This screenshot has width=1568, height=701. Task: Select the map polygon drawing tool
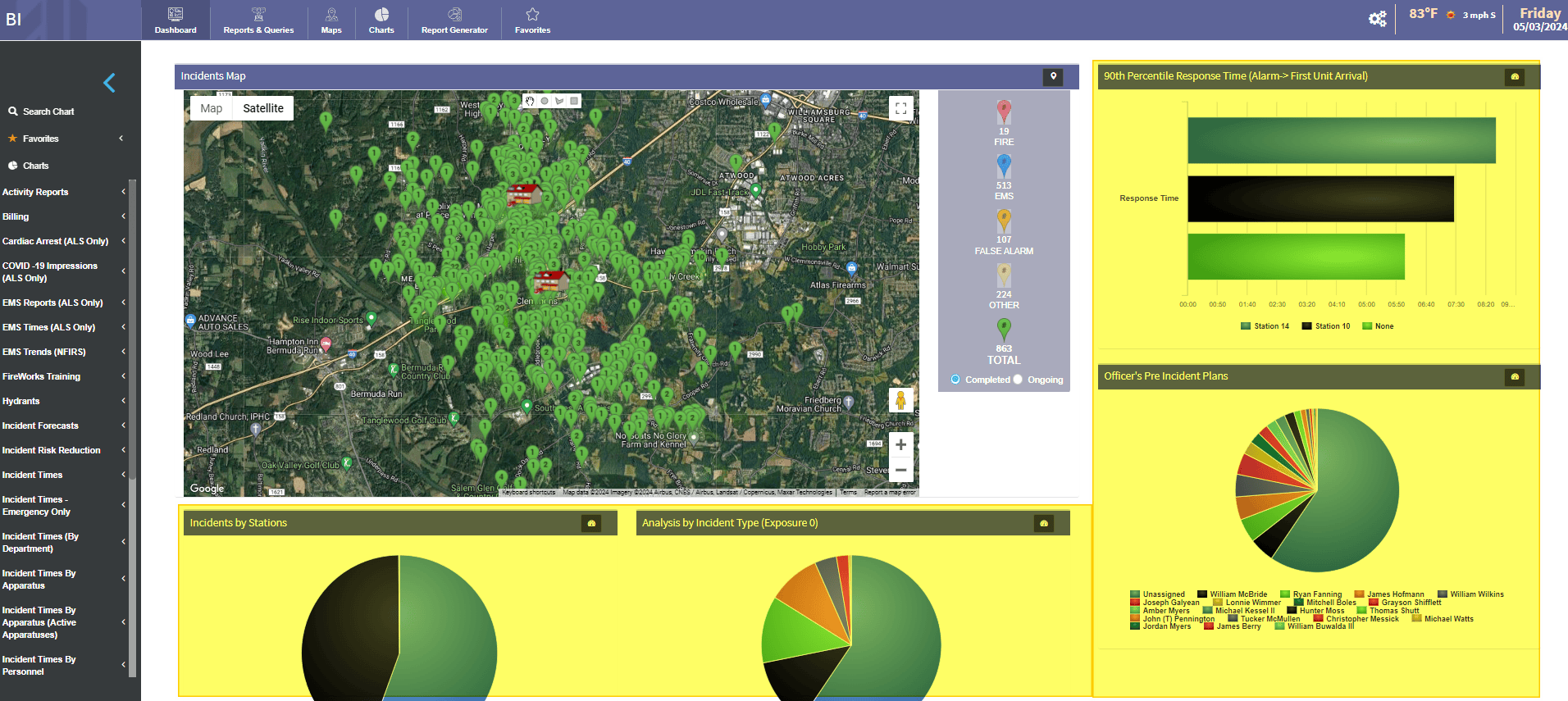[x=559, y=101]
